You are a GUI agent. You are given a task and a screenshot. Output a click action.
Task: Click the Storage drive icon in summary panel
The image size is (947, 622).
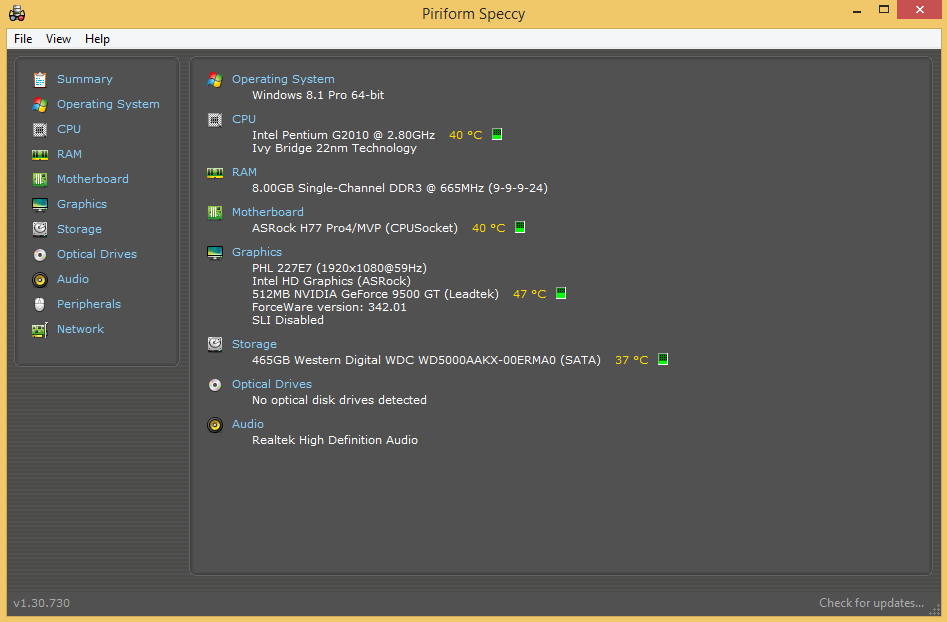click(x=215, y=344)
